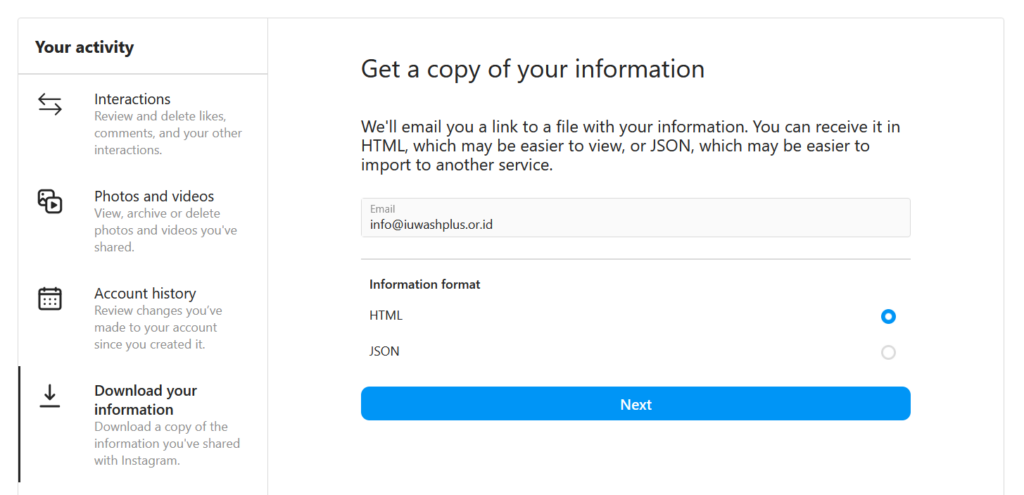Click the Interactions arrows icon
Screen dimensions: 1024x495
(x=50, y=104)
